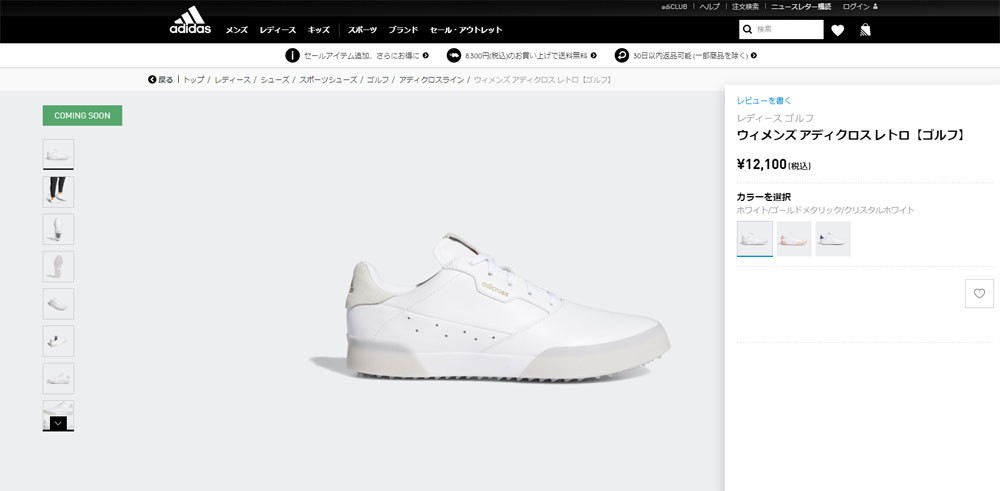Open the キッズ menu
The height and width of the screenshot is (491, 1000).
pos(319,30)
